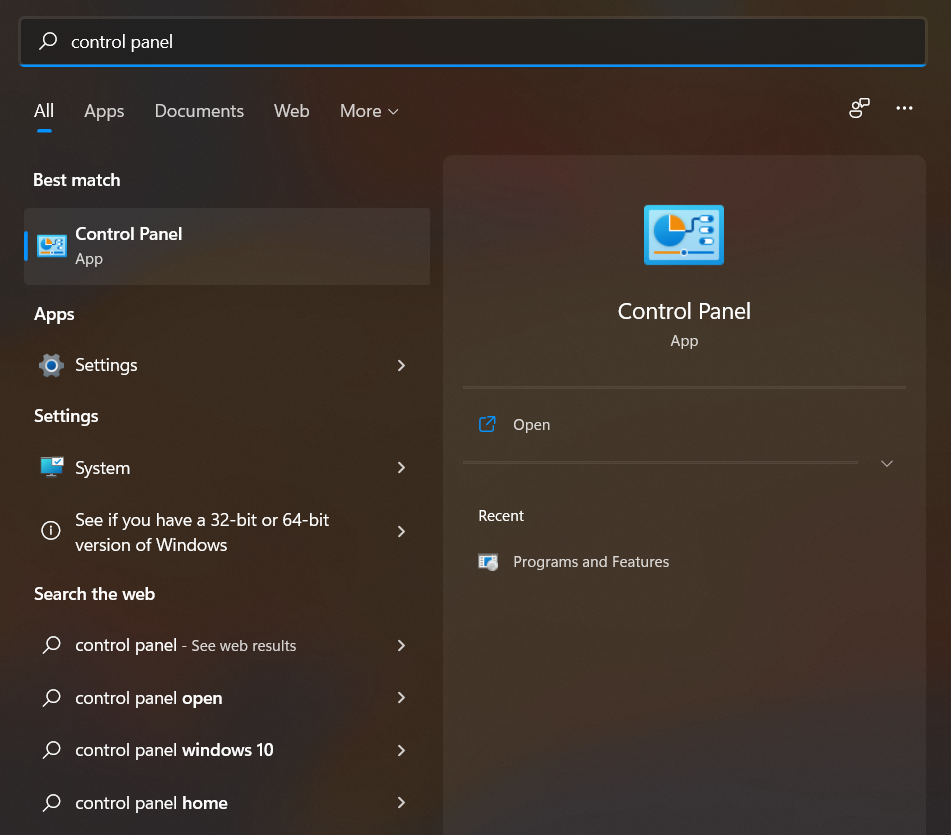Screen dimensions: 951x835
Task: Open the Control Panel best match result
Action: 227,246
